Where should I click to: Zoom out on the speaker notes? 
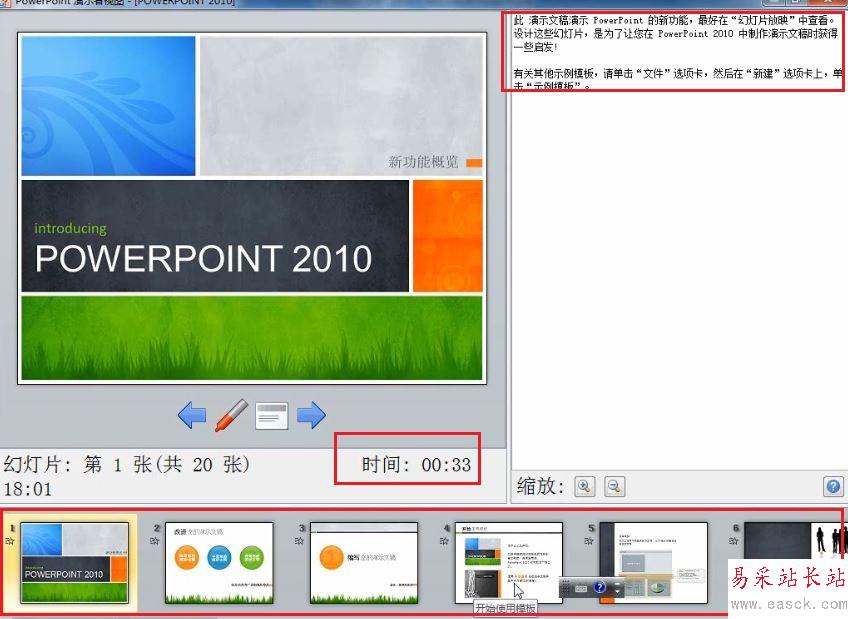(x=615, y=486)
